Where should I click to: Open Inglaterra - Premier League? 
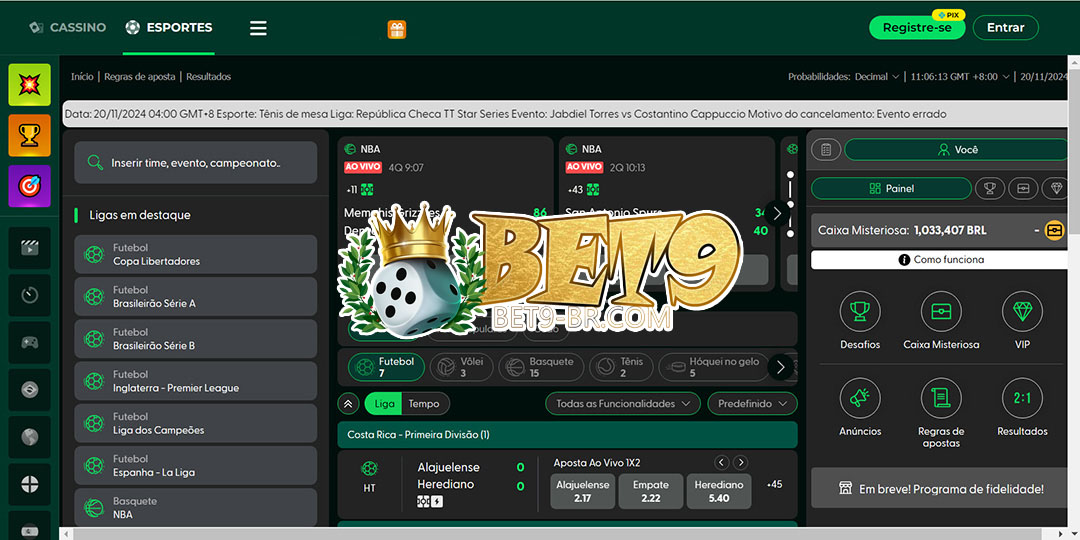click(196, 381)
